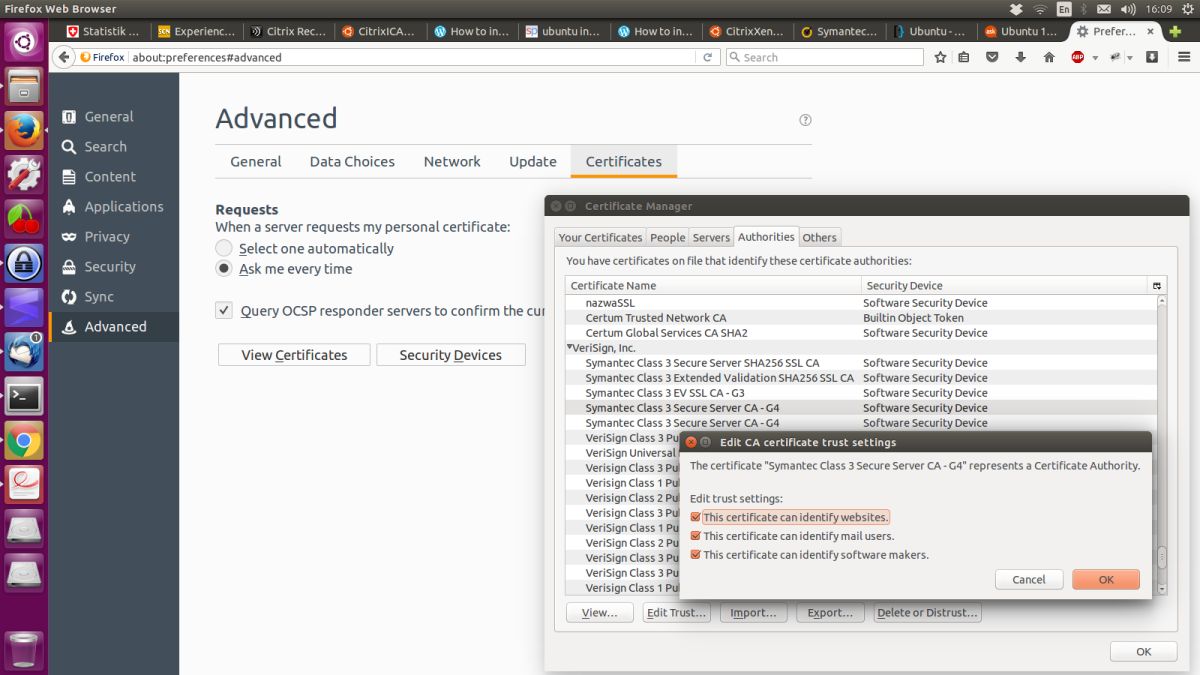
Task: Click Import... button
Action: click(x=753, y=613)
